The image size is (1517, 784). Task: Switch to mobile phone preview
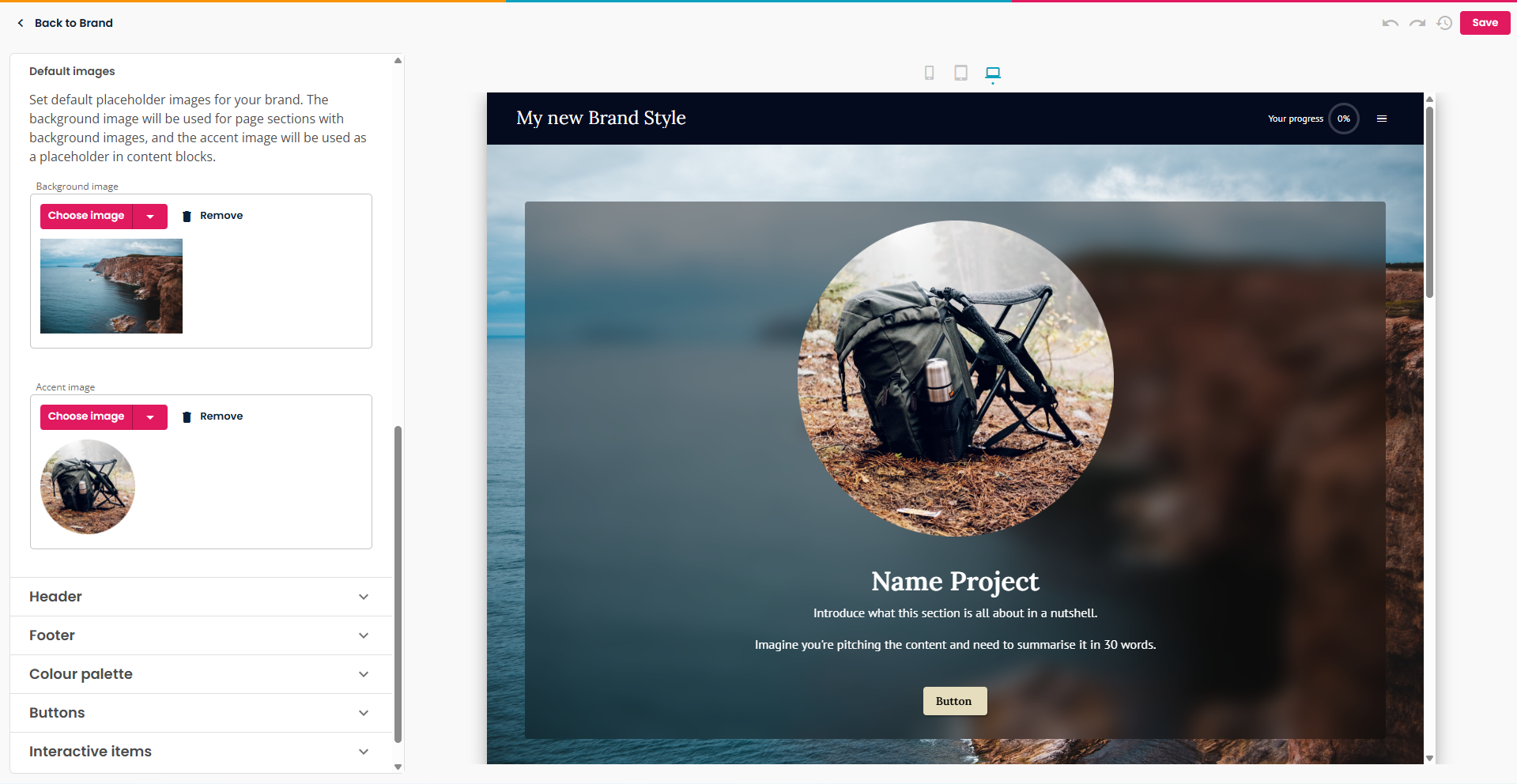coord(930,73)
